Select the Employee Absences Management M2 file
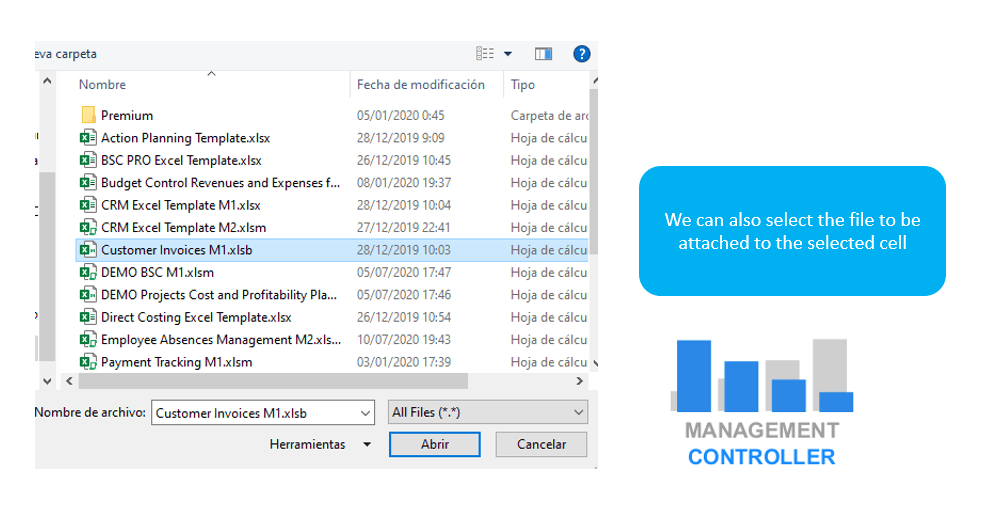 tap(220, 340)
